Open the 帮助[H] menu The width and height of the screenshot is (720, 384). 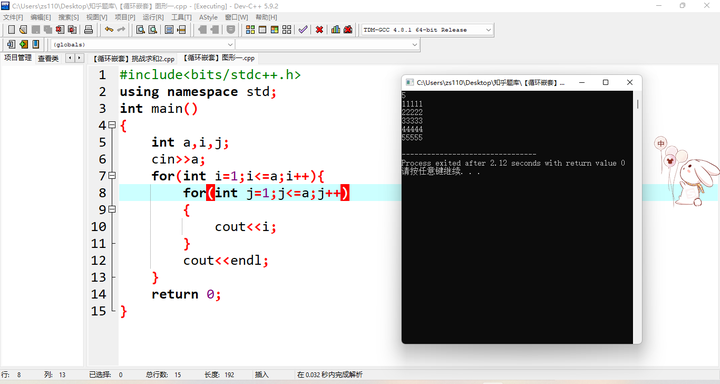click(266, 17)
